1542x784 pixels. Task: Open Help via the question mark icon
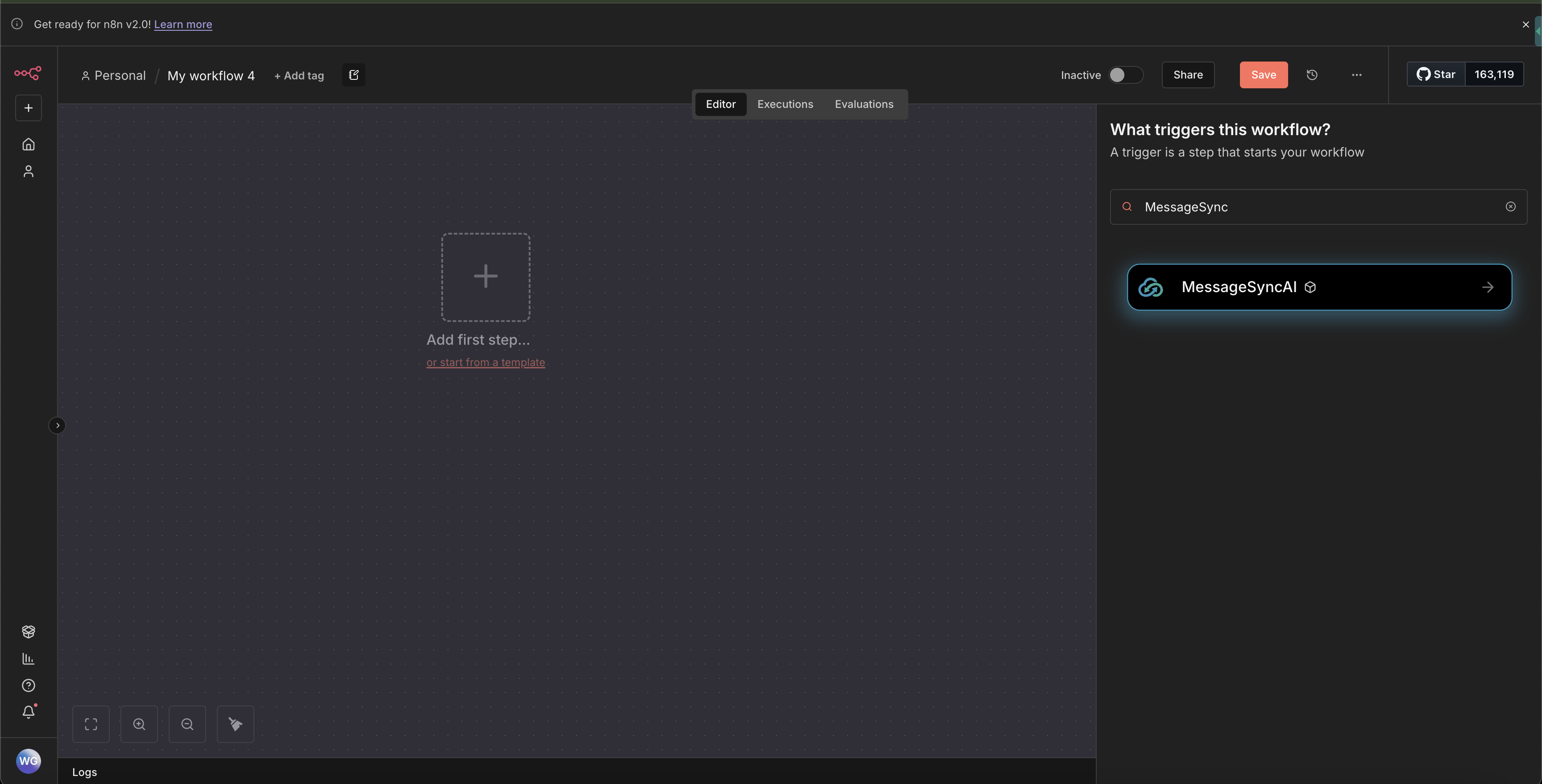(28, 685)
